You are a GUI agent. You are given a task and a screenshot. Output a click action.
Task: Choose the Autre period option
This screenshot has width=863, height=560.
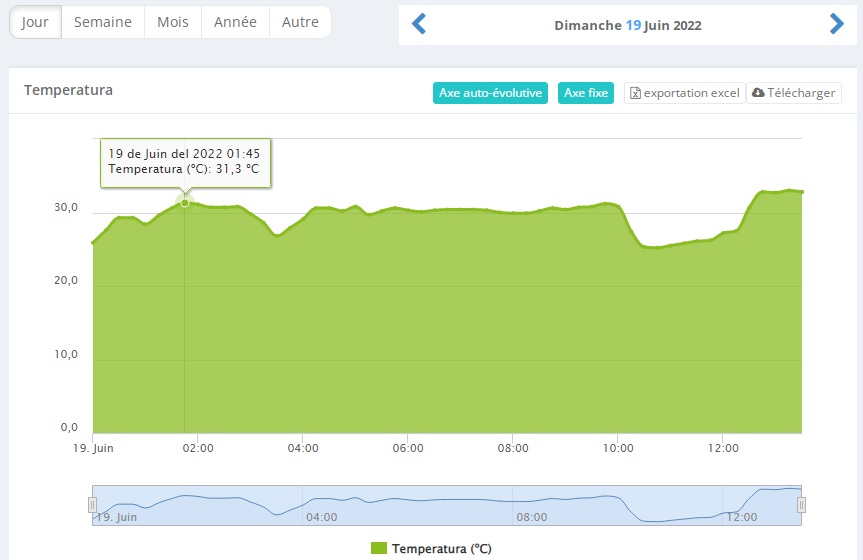(301, 22)
